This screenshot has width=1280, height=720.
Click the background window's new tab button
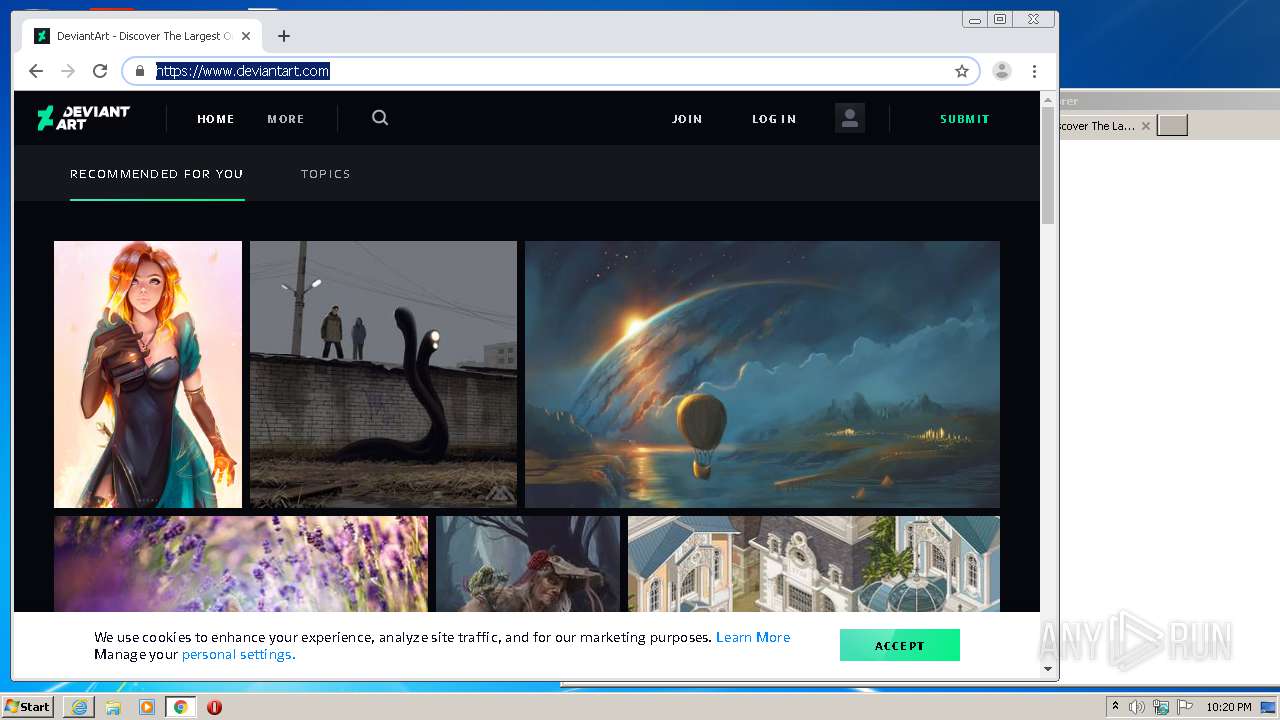pyautogui.click(x=1172, y=125)
